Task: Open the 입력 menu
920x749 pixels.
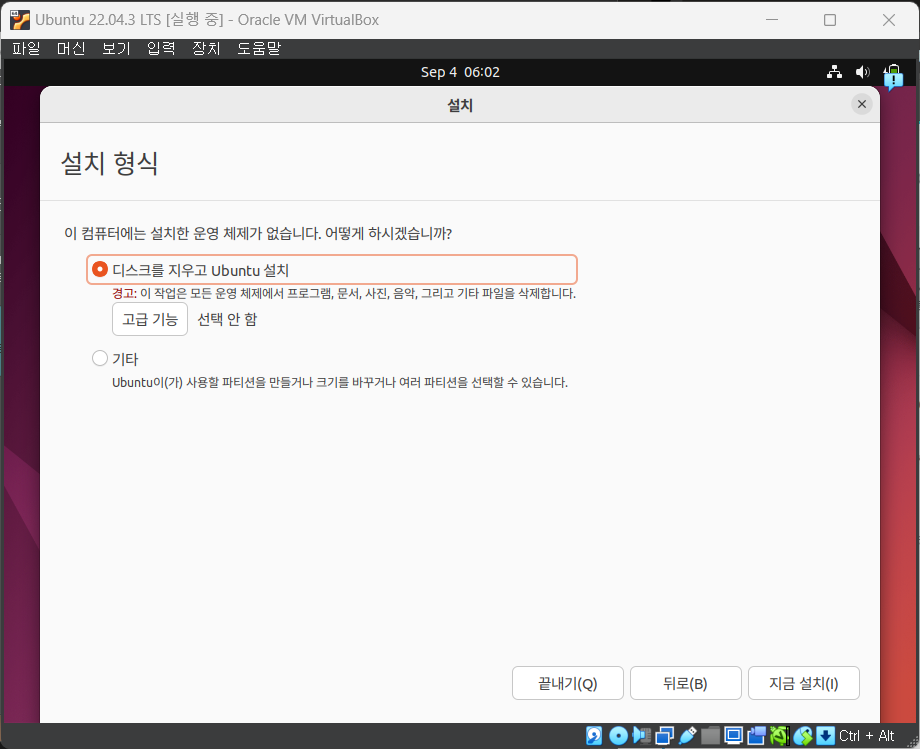Action: tap(161, 48)
